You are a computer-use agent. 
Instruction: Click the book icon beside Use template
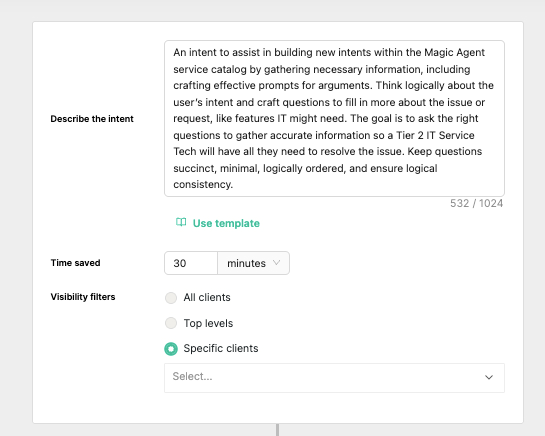(x=181, y=222)
